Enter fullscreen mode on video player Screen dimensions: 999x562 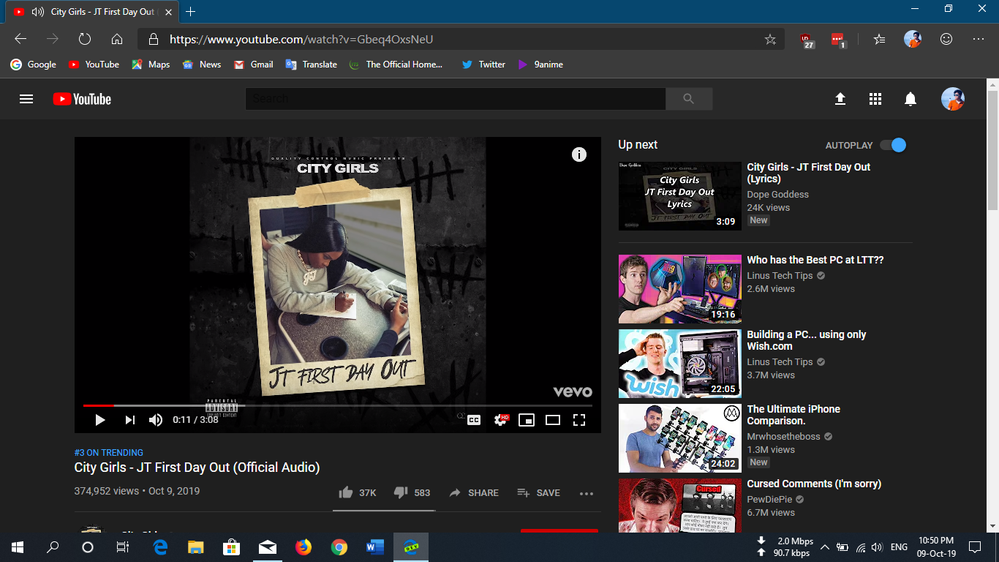pos(578,420)
